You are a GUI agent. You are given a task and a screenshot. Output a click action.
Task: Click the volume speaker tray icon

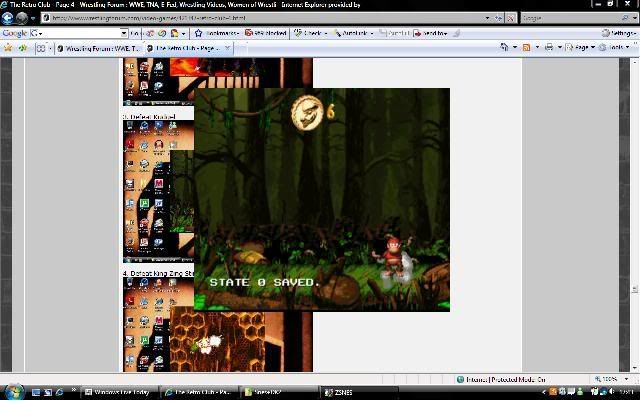click(611, 392)
